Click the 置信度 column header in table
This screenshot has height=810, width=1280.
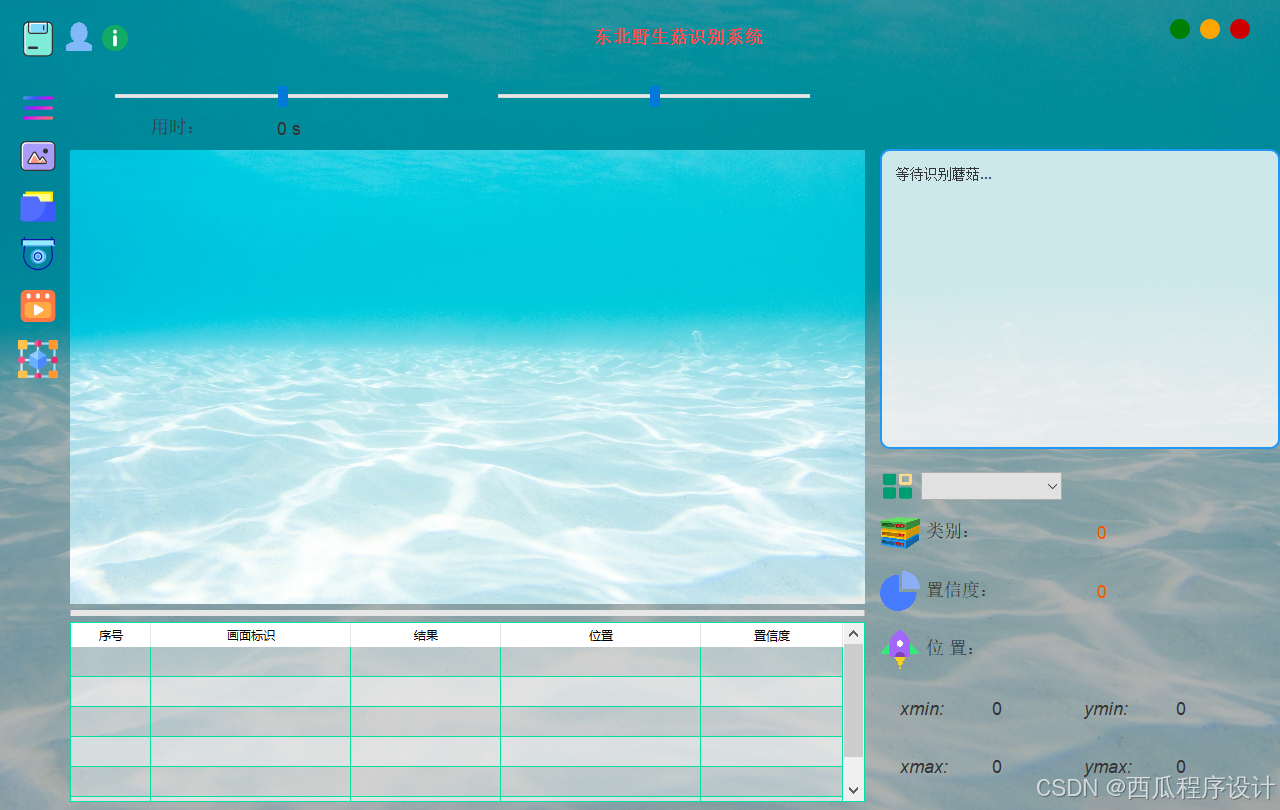[x=772, y=635]
